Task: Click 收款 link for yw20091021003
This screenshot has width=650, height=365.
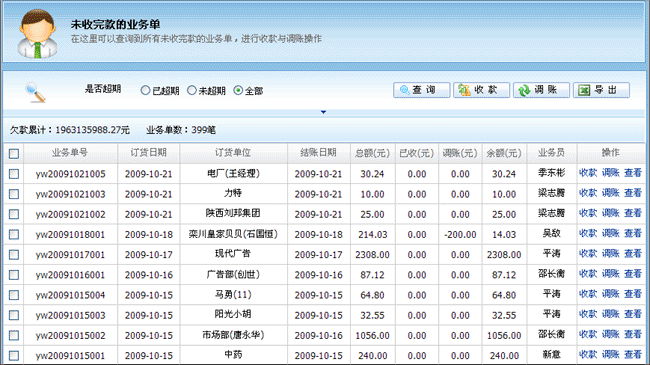Action: [588, 193]
